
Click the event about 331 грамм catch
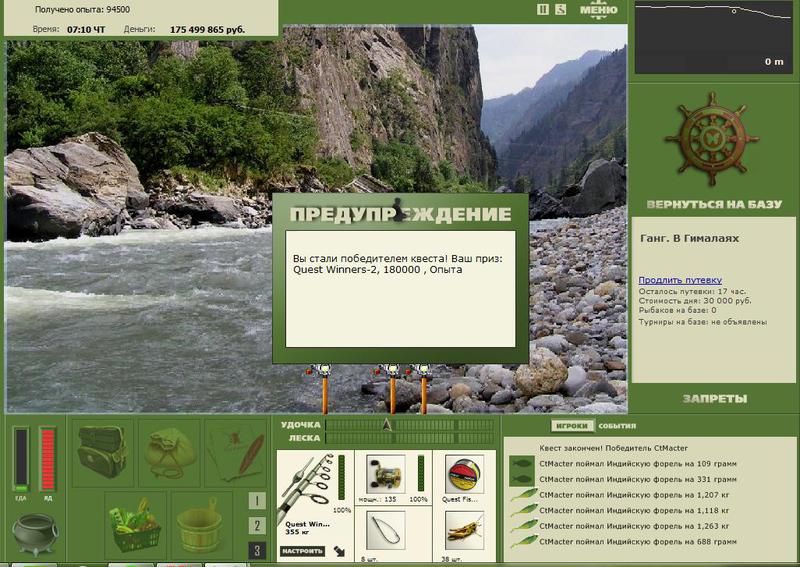(638, 479)
